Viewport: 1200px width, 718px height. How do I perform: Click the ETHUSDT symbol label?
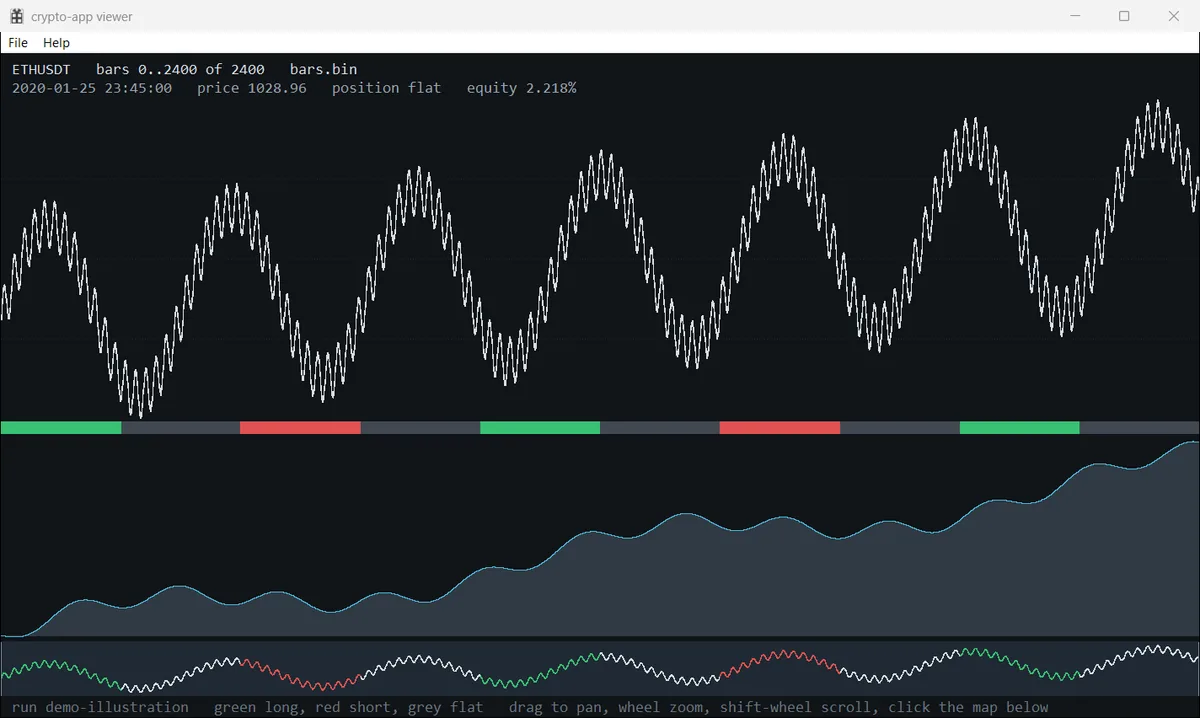[x=41, y=69]
